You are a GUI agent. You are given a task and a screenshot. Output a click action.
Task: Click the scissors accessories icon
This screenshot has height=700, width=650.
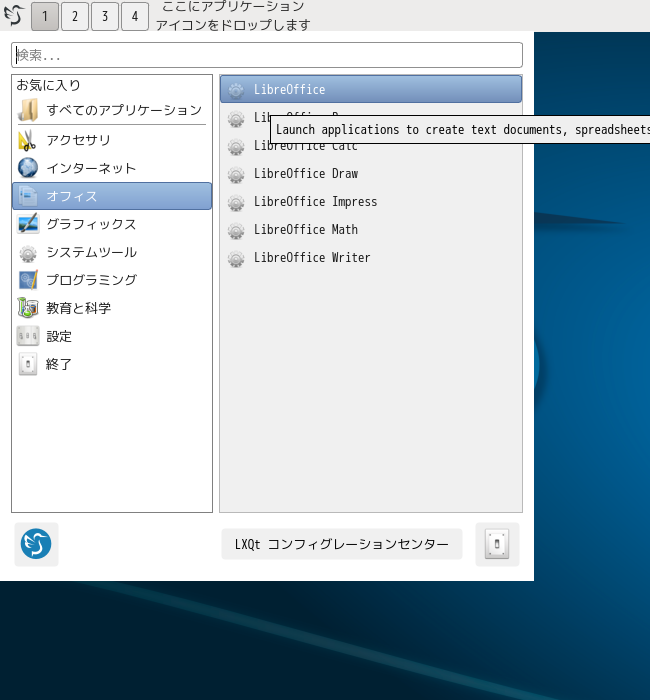pos(28,140)
